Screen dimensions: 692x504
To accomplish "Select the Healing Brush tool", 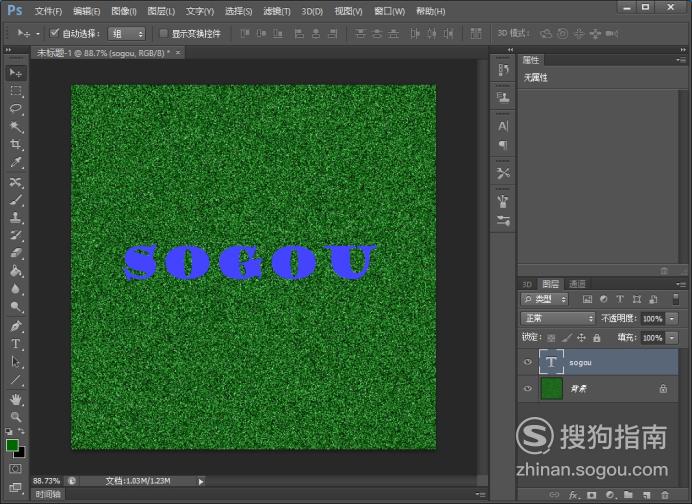I will click(x=16, y=182).
